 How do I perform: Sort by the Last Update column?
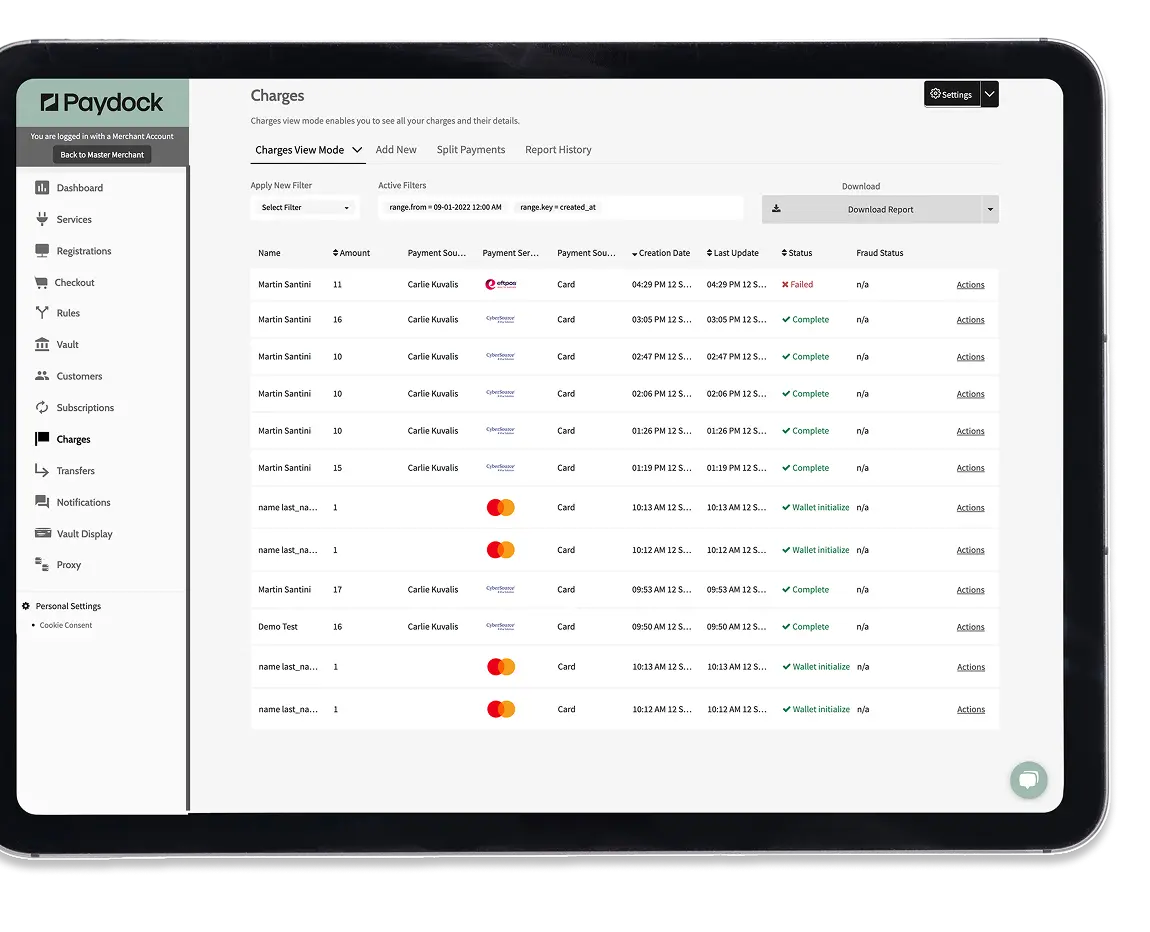click(x=733, y=253)
